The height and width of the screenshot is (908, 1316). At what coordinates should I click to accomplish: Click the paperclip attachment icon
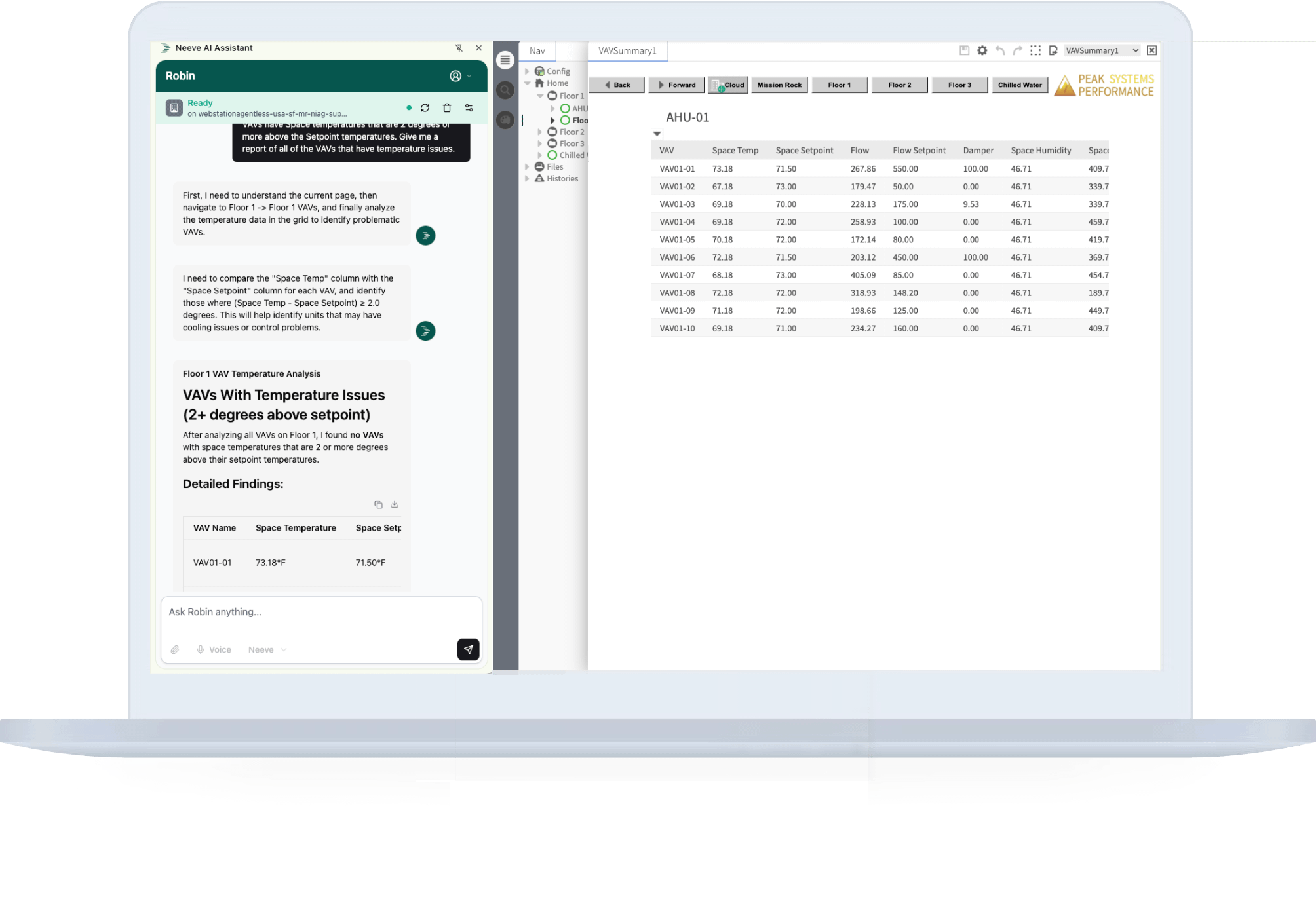[x=175, y=649]
